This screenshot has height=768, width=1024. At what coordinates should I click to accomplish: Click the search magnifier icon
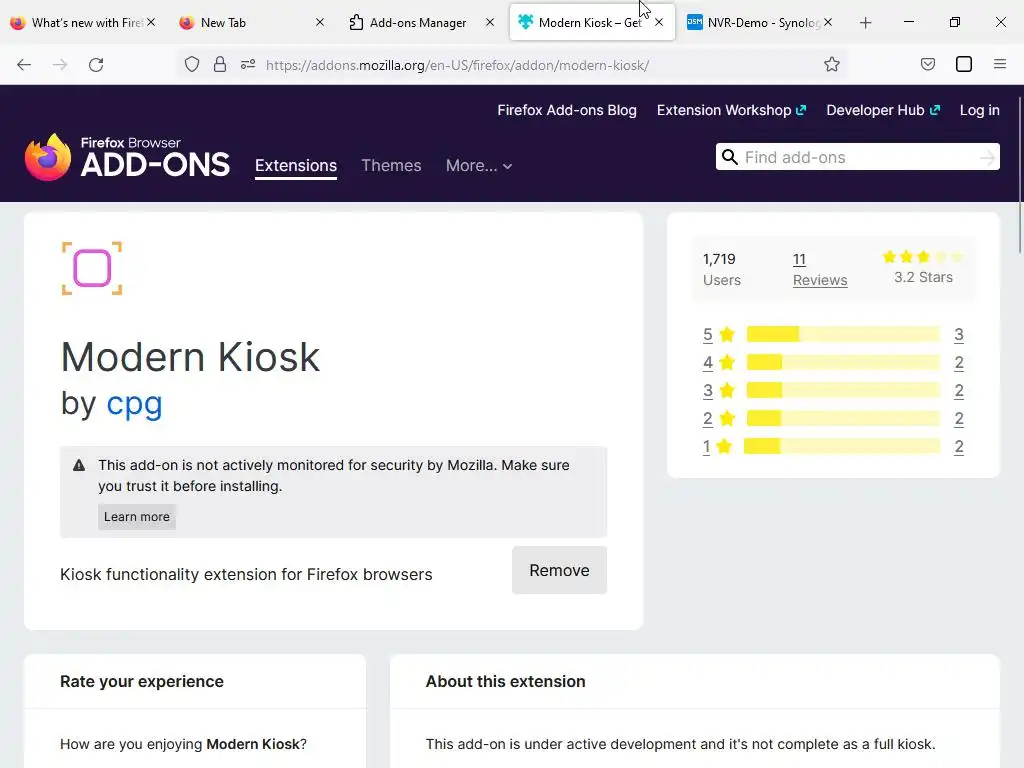tap(730, 157)
